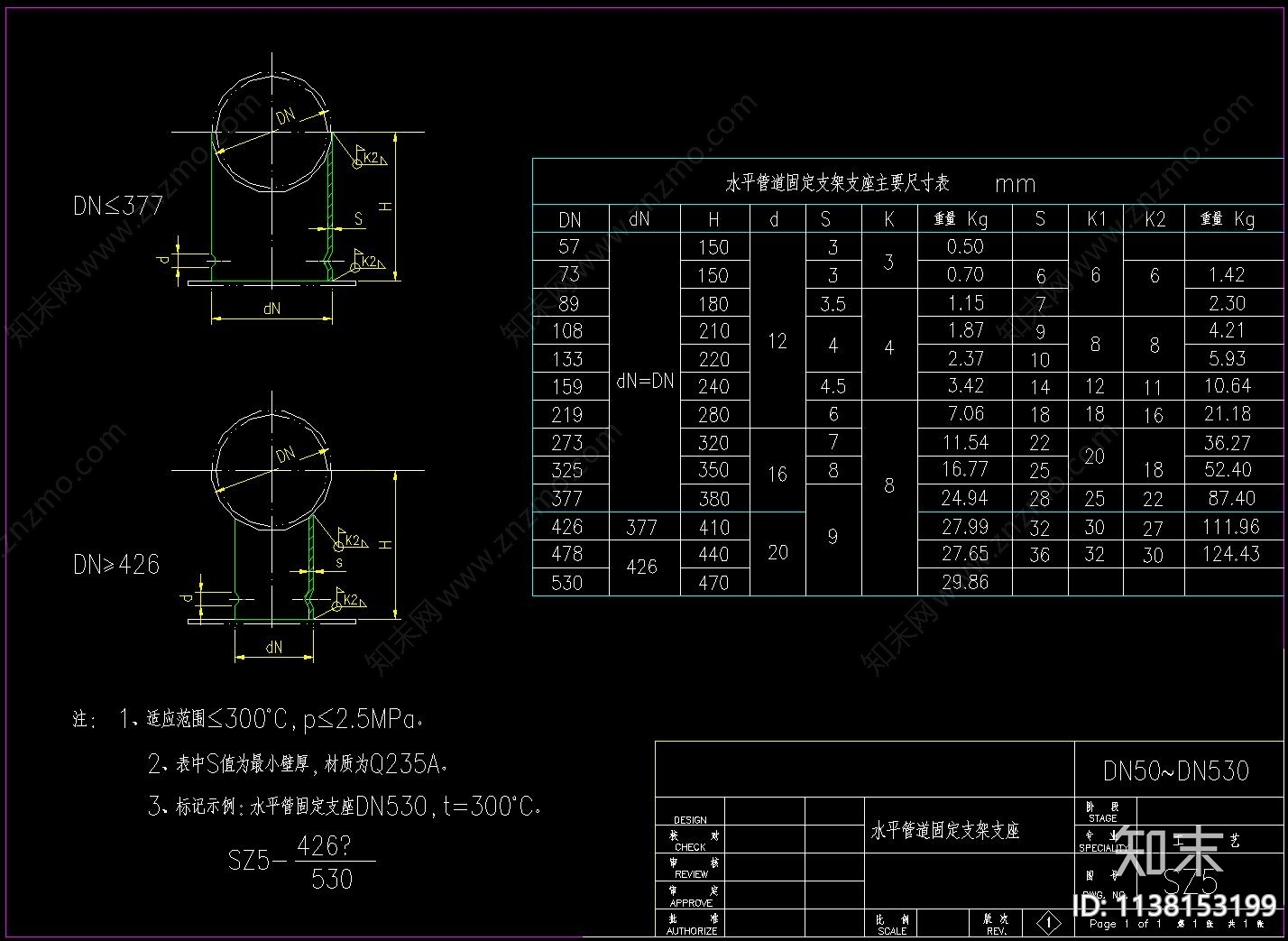Select the 'dN=DN' table cell
Viewport: 1288px width, 941px height.
pos(645,381)
